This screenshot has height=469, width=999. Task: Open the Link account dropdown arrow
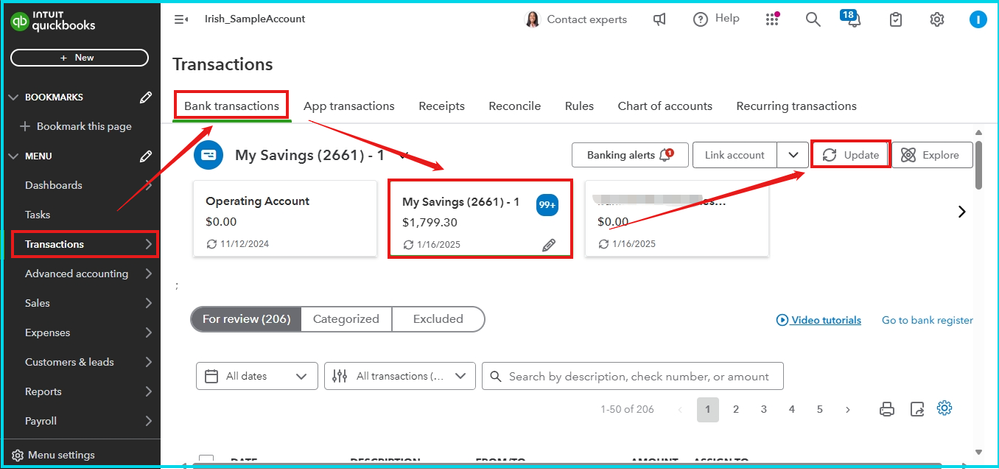pos(793,155)
